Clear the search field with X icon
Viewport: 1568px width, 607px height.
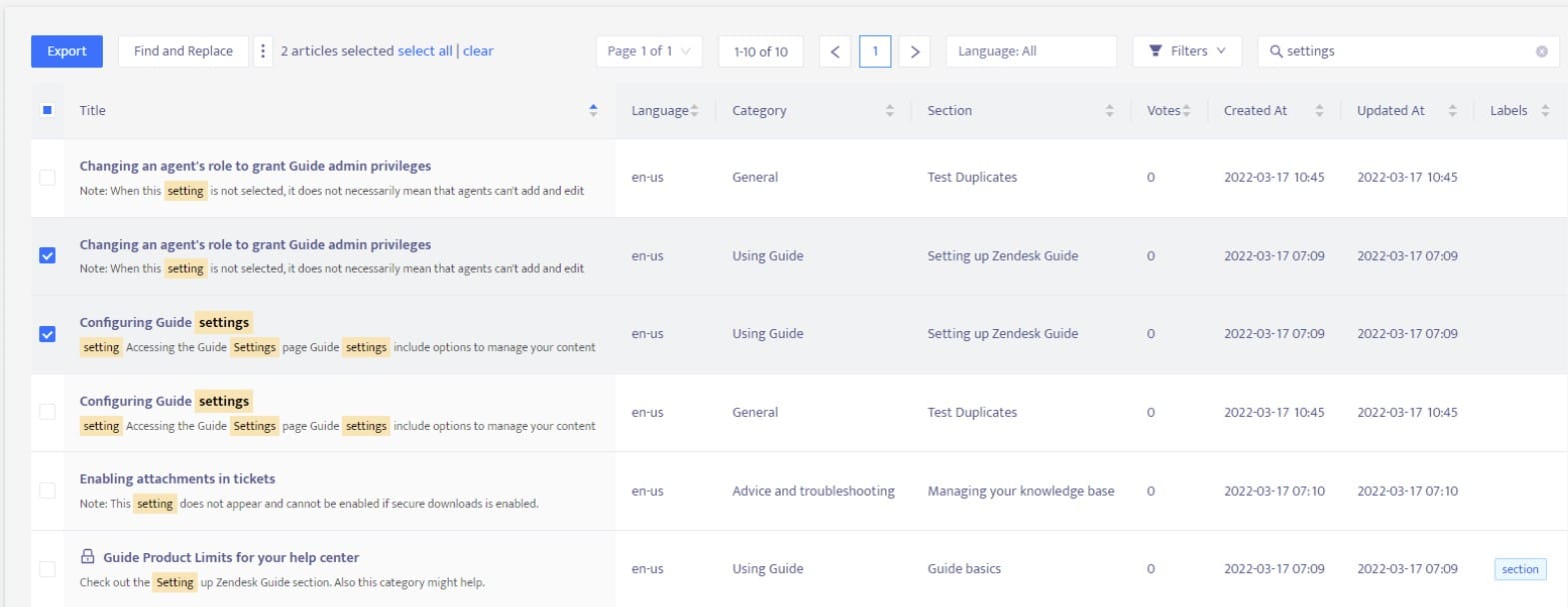point(1542,51)
